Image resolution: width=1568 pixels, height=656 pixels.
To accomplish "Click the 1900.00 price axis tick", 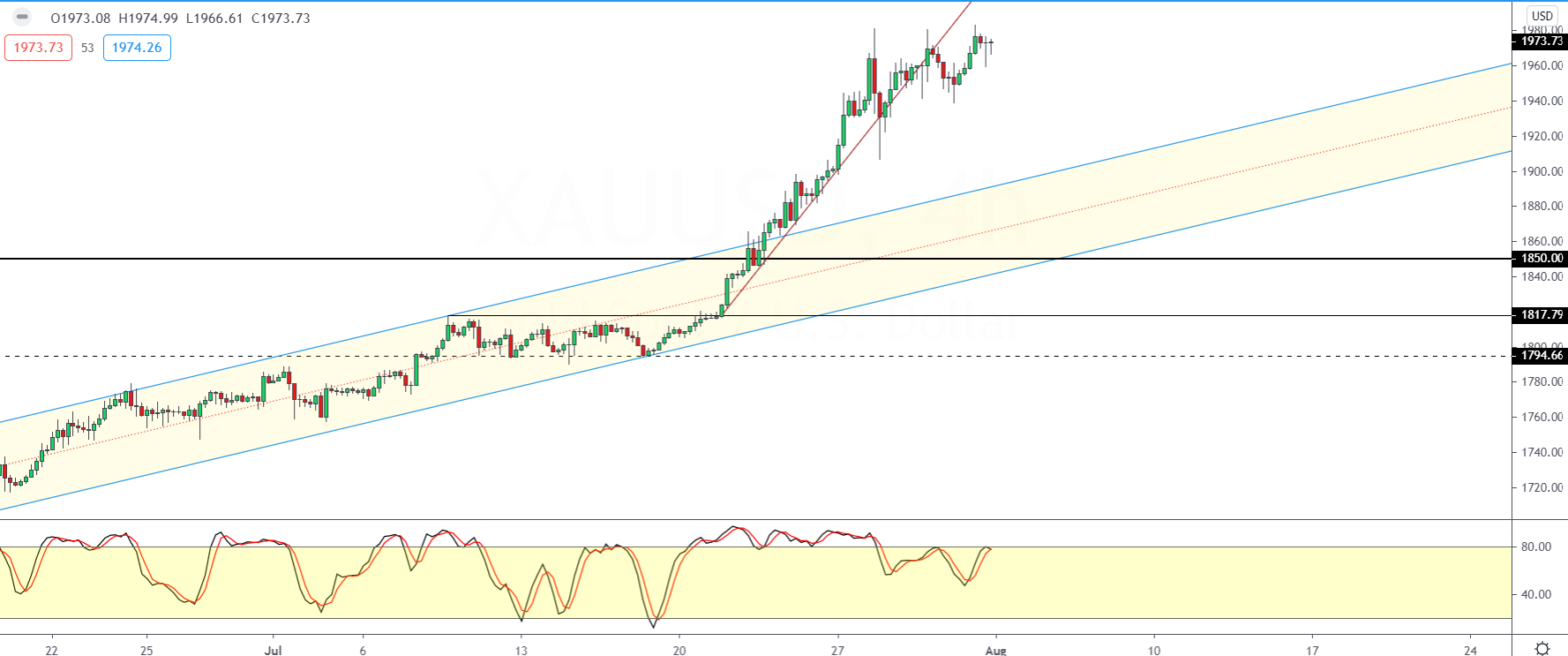I will click(1542, 171).
